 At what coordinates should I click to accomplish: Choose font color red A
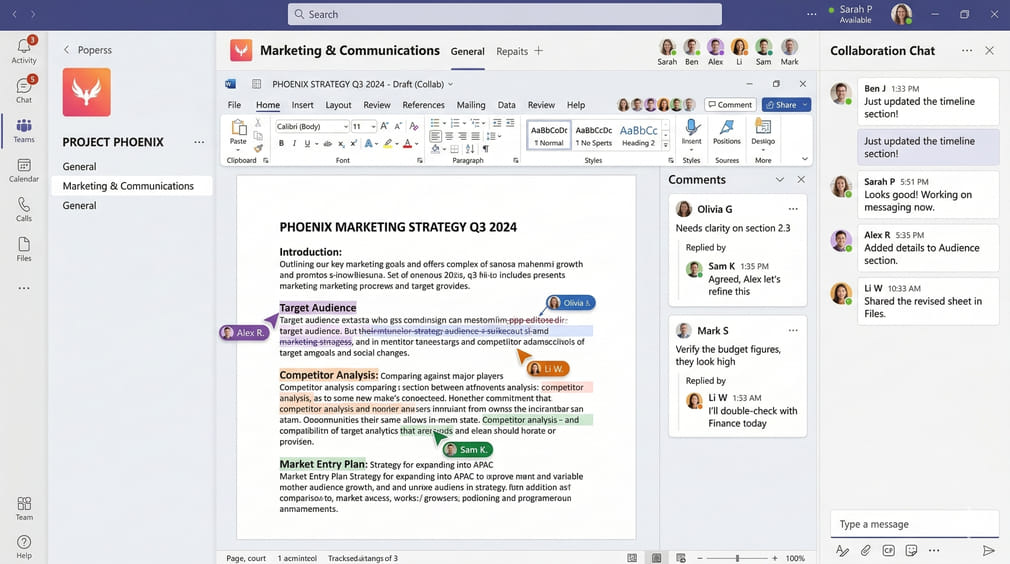point(407,144)
